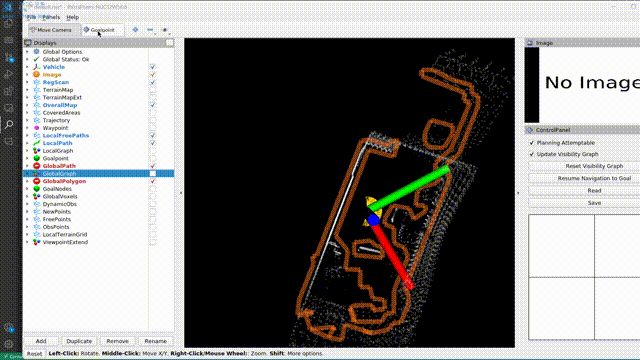Click the Vehicle axes icon
This screenshot has width=640, height=360.
tap(36, 67)
